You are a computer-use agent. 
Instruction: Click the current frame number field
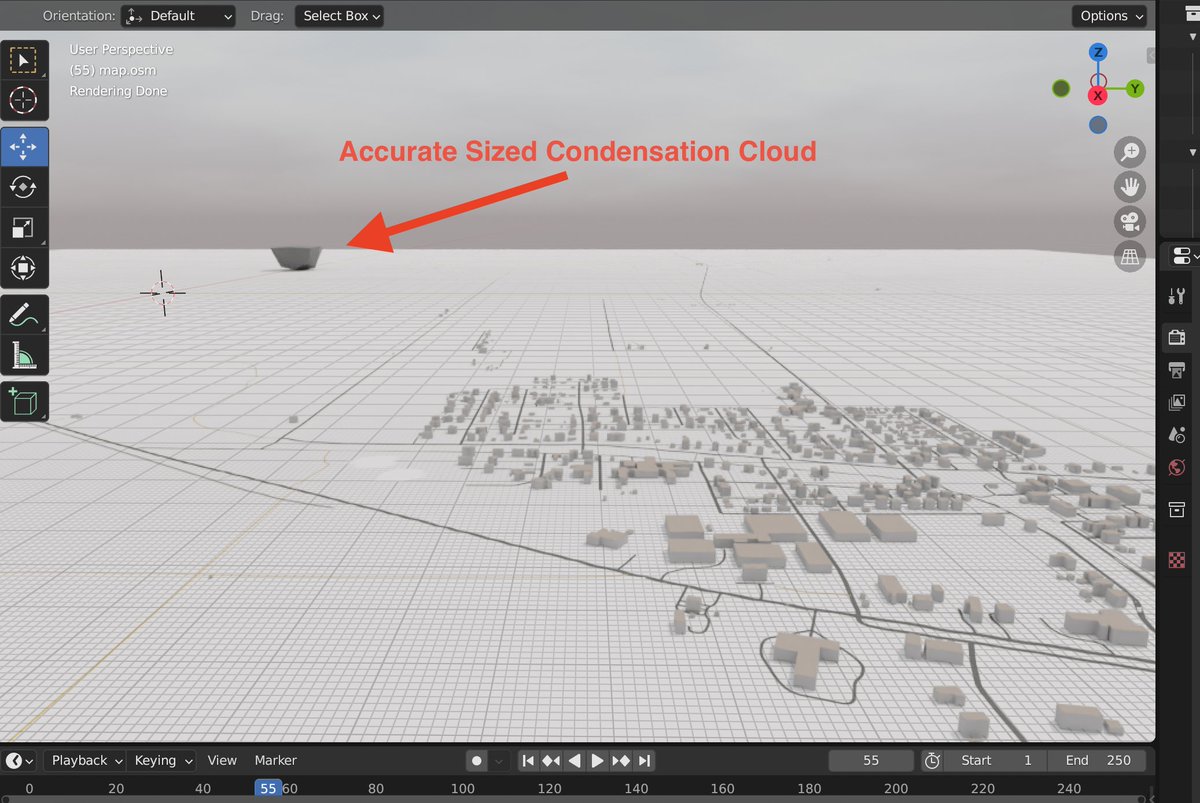pyautogui.click(x=871, y=760)
